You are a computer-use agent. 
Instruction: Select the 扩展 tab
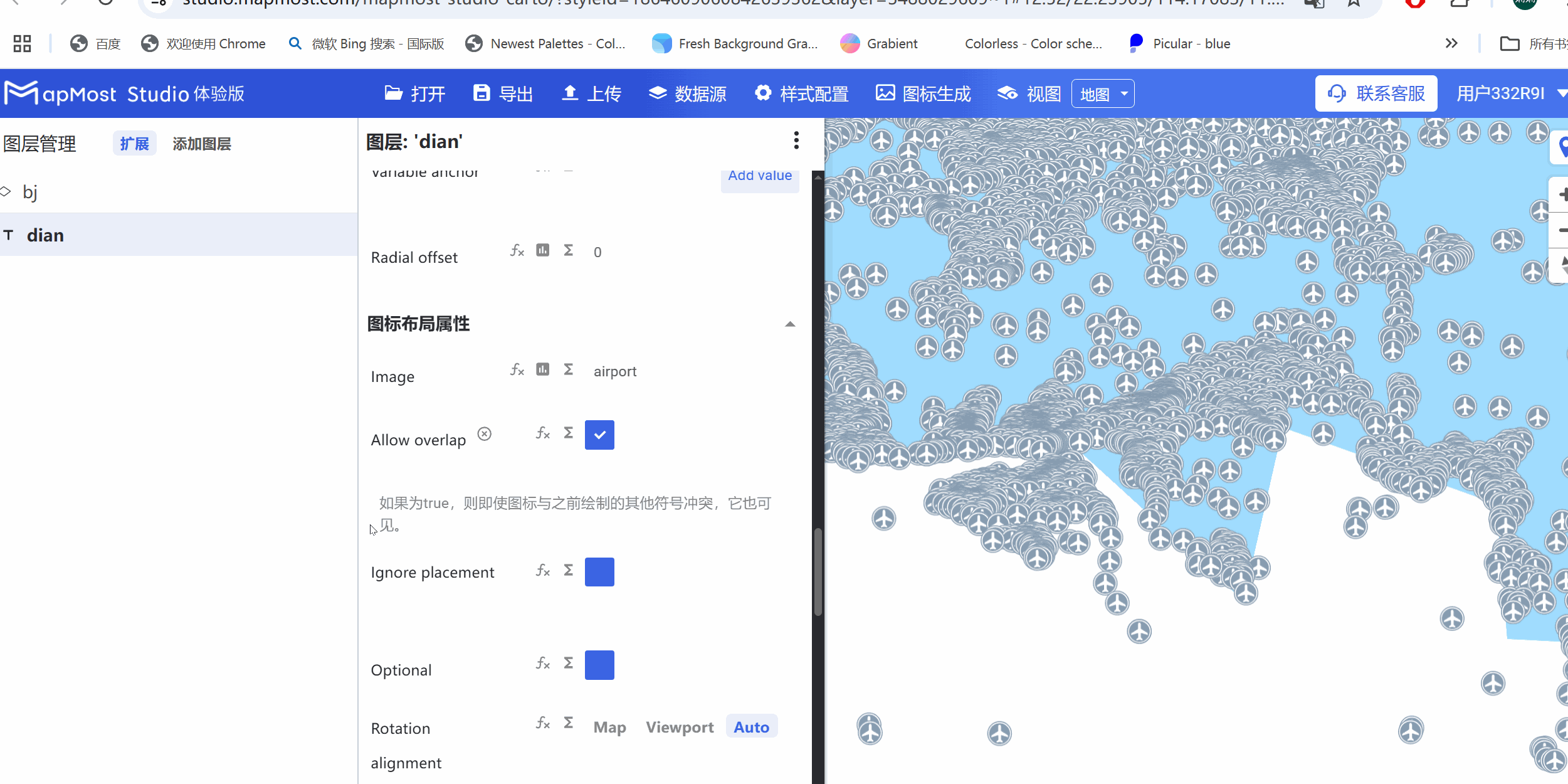(x=134, y=143)
